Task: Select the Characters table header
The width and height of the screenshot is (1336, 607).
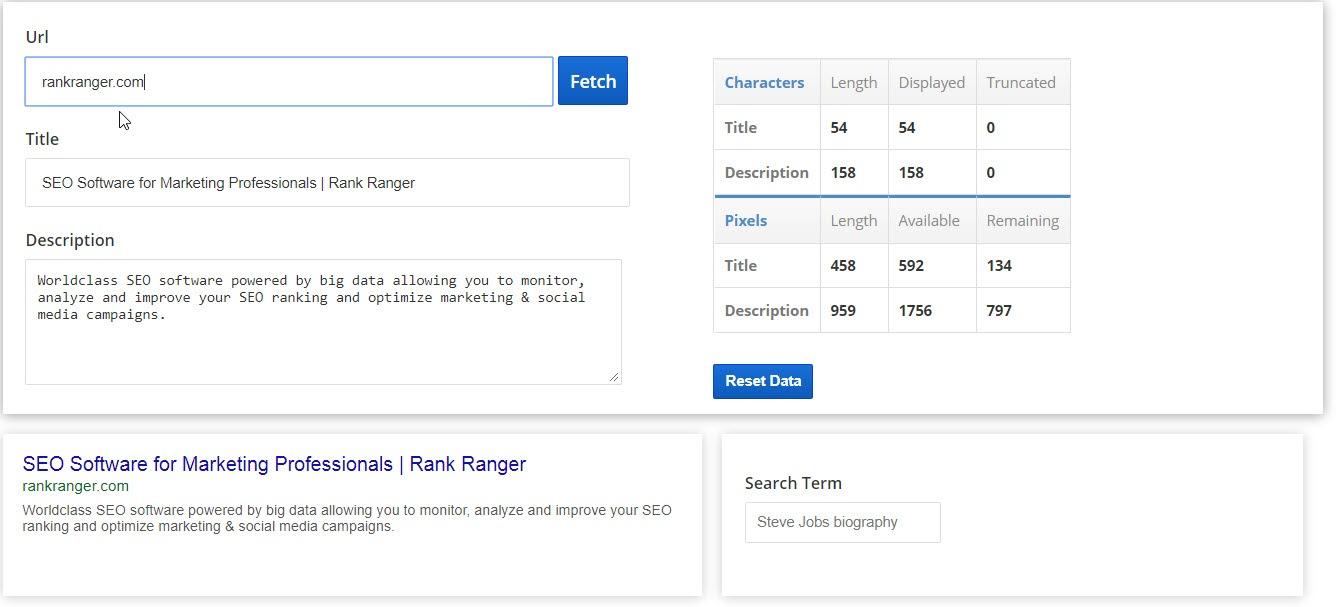Action: pyautogui.click(x=764, y=83)
